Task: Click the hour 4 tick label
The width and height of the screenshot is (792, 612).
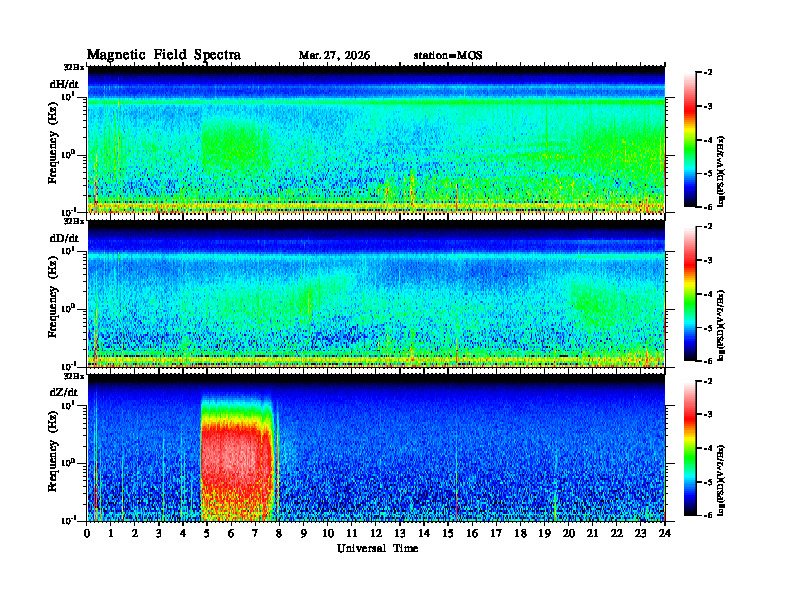Action: (x=183, y=534)
